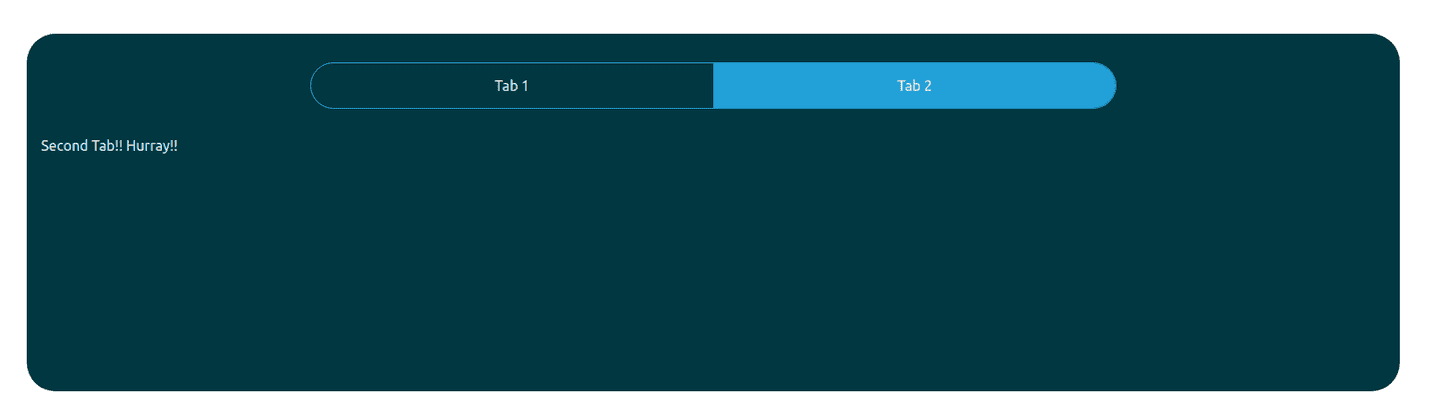The image size is (1440, 417).
Task: Choose the right segment of the pill control
Action: (914, 86)
